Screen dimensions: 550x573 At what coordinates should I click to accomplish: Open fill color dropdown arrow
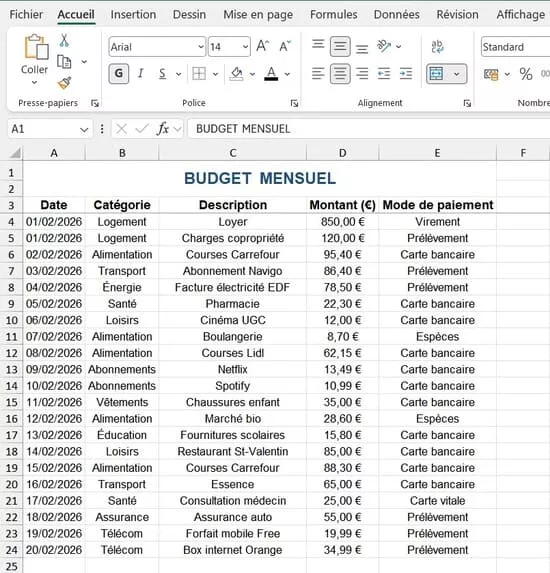coord(253,74)
